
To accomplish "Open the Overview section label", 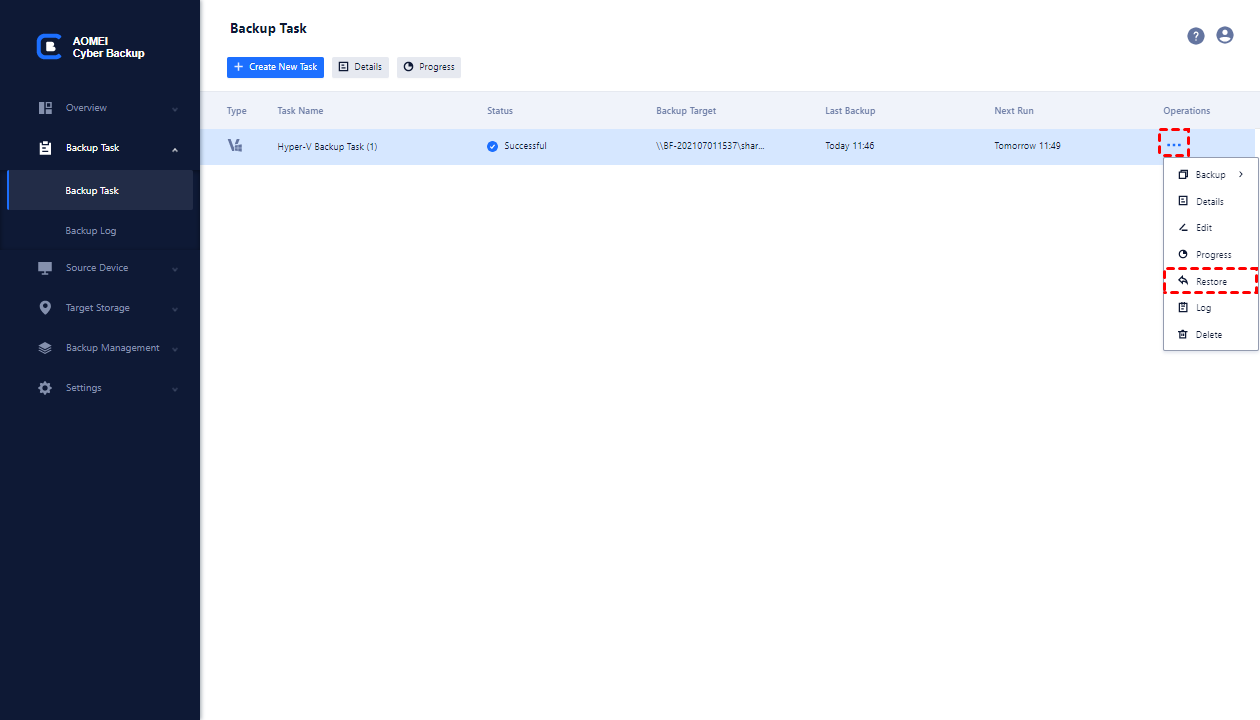I will point(86,108).
